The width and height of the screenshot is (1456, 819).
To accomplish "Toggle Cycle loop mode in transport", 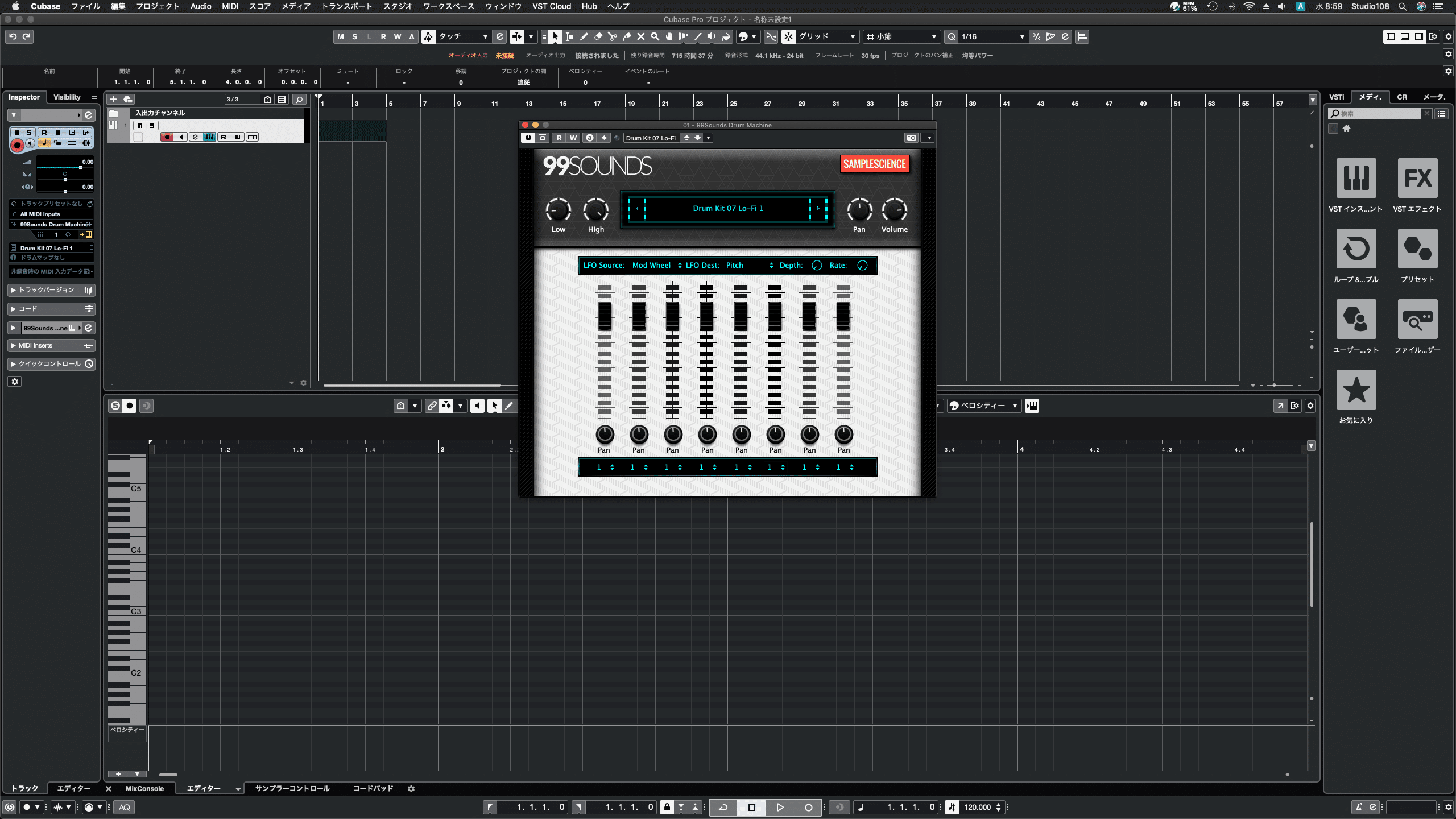I will [x=723, y=807].
